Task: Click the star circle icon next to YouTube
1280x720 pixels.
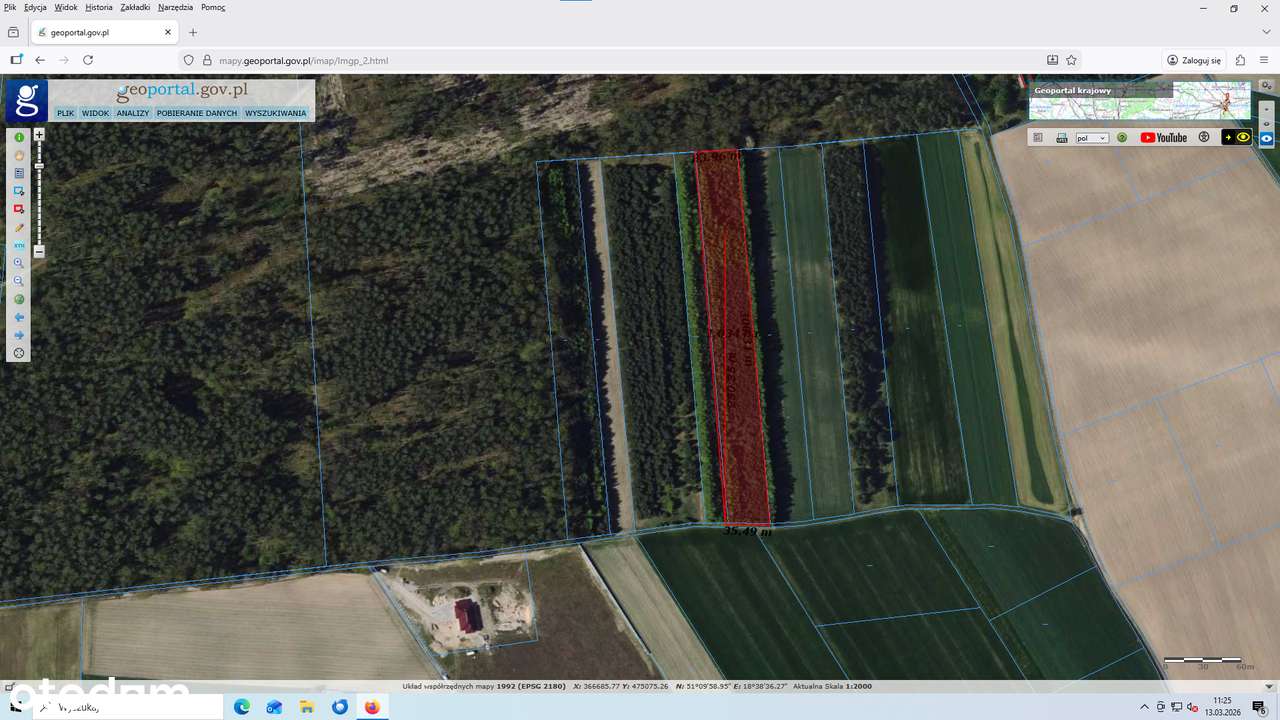Action: 1204,138
